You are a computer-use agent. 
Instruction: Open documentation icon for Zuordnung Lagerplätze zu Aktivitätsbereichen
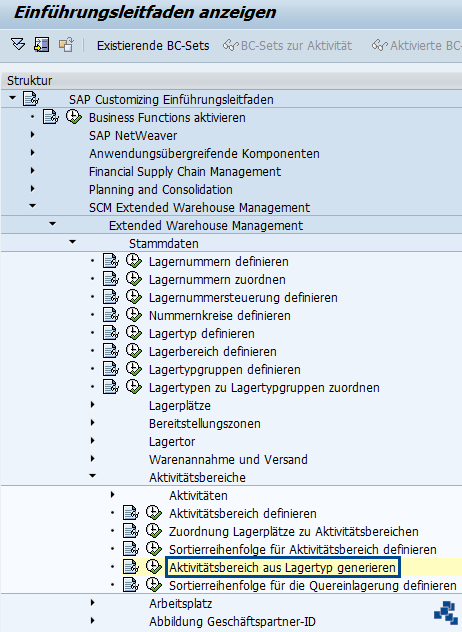pyautogui.click(x=131, y=531)
